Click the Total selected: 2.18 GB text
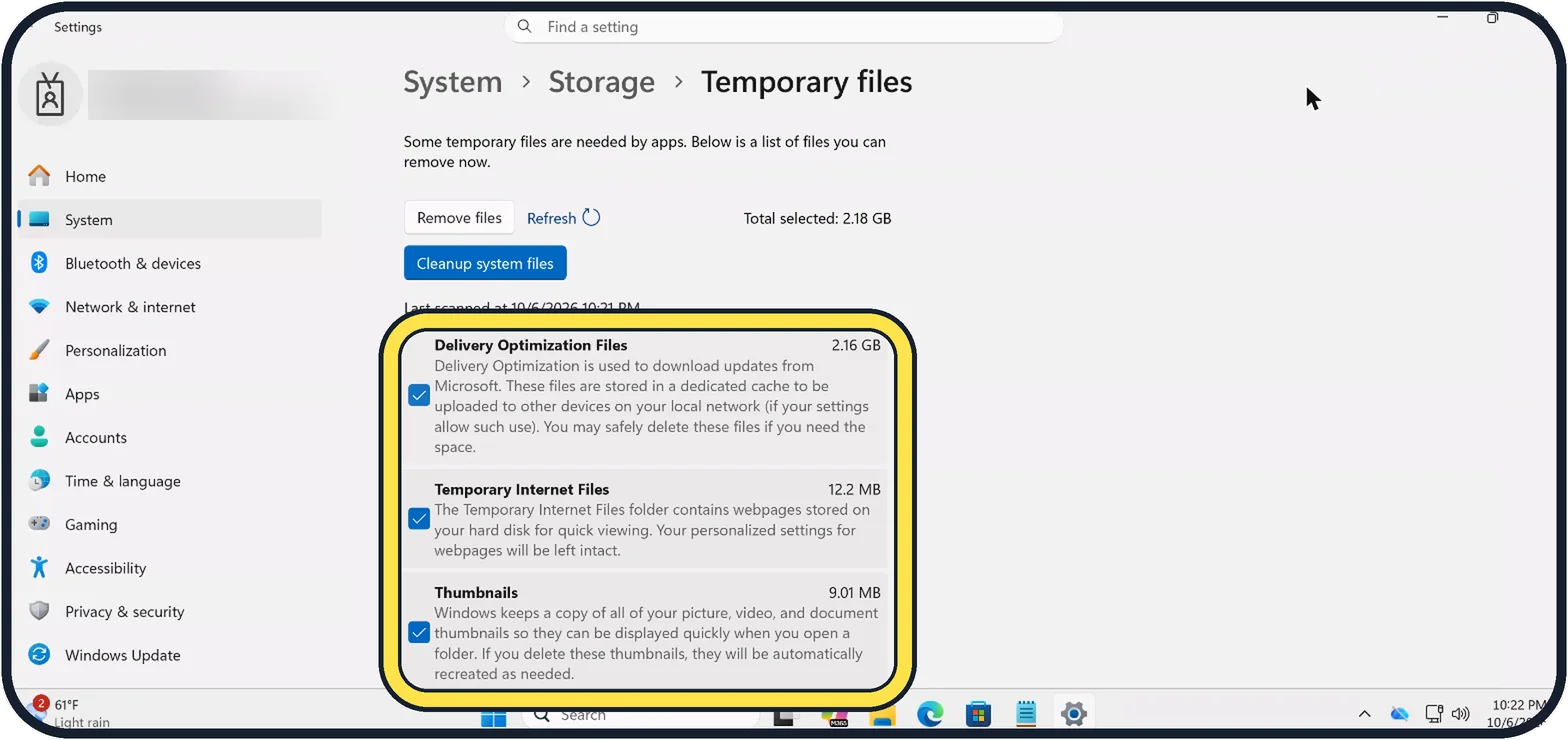This screenshot has height=740, width=1568. pos(817,218)
